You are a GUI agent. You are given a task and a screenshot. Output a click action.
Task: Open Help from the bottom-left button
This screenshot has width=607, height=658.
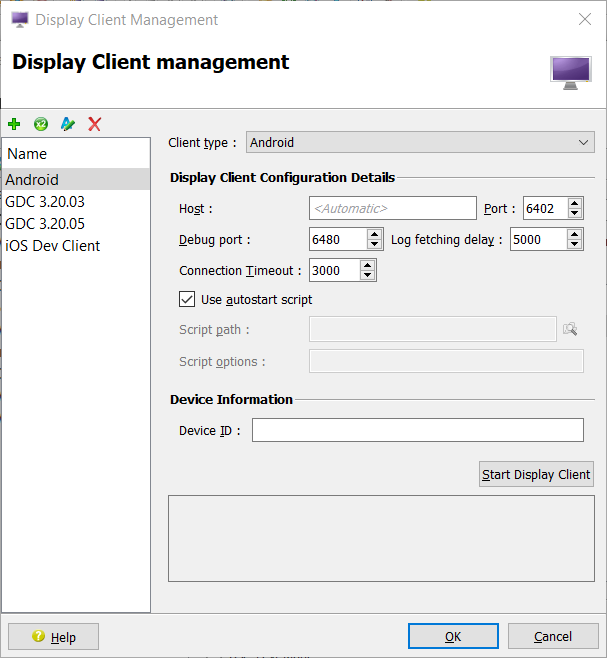(54, 637)
